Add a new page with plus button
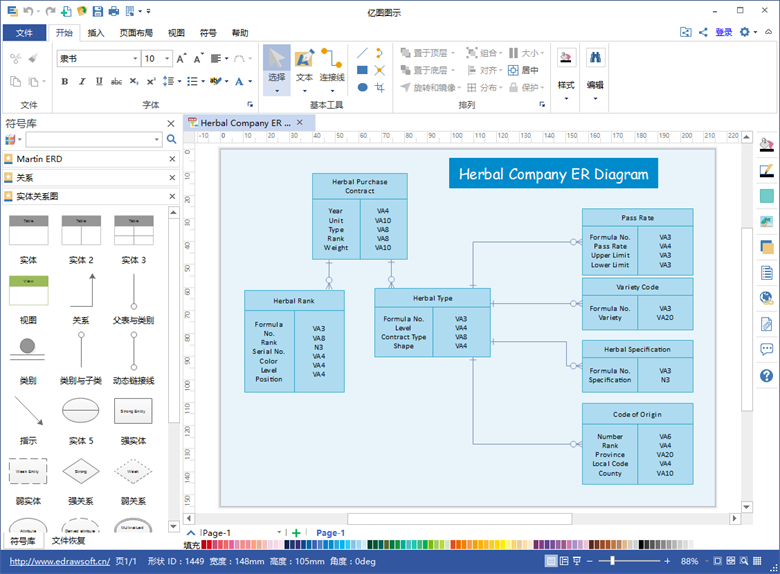This screenshot has height=574, width=780. [x=296, y=533]
